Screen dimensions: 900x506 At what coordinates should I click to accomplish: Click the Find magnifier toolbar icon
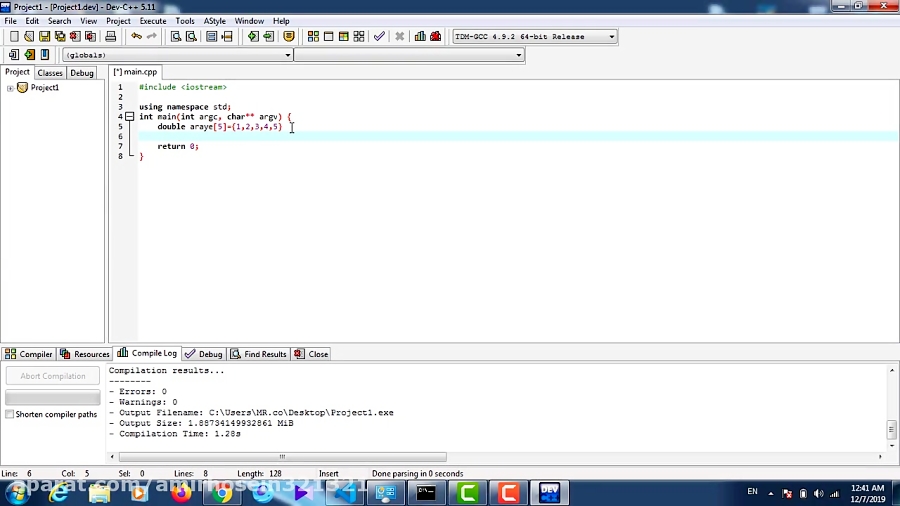[x=176, y=37]
